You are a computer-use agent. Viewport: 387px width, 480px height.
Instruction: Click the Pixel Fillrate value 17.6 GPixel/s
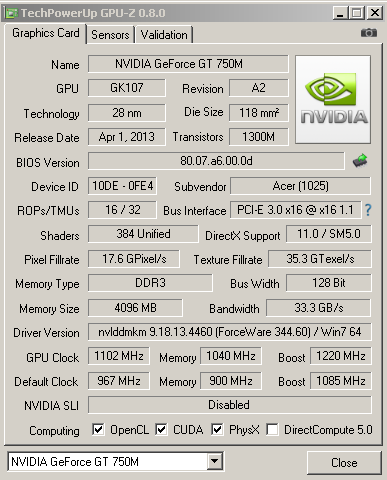tap(134, 259)
